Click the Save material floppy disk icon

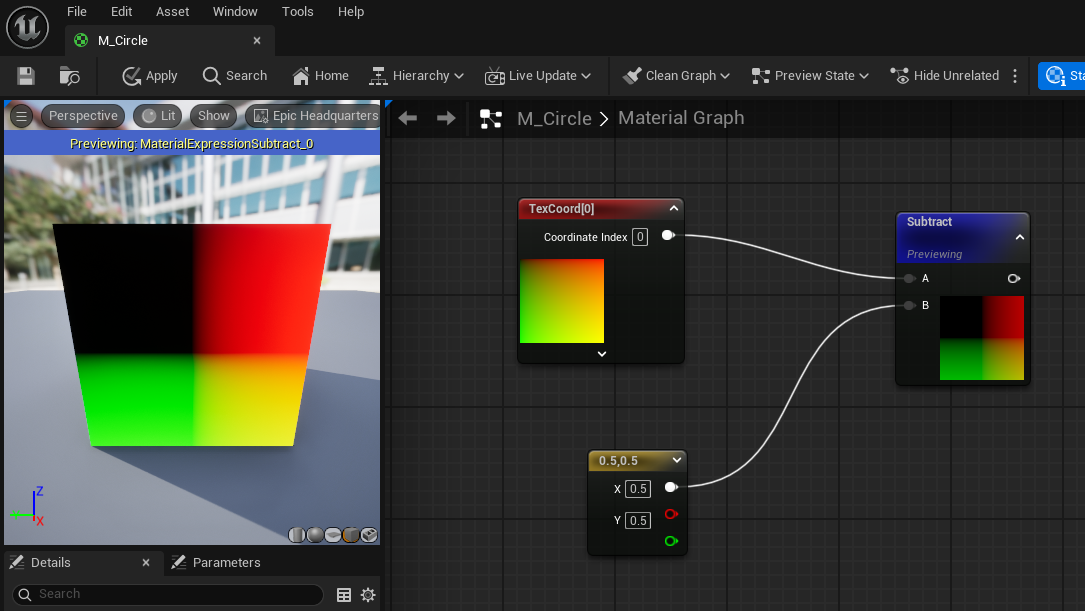[x=26, y=75]
